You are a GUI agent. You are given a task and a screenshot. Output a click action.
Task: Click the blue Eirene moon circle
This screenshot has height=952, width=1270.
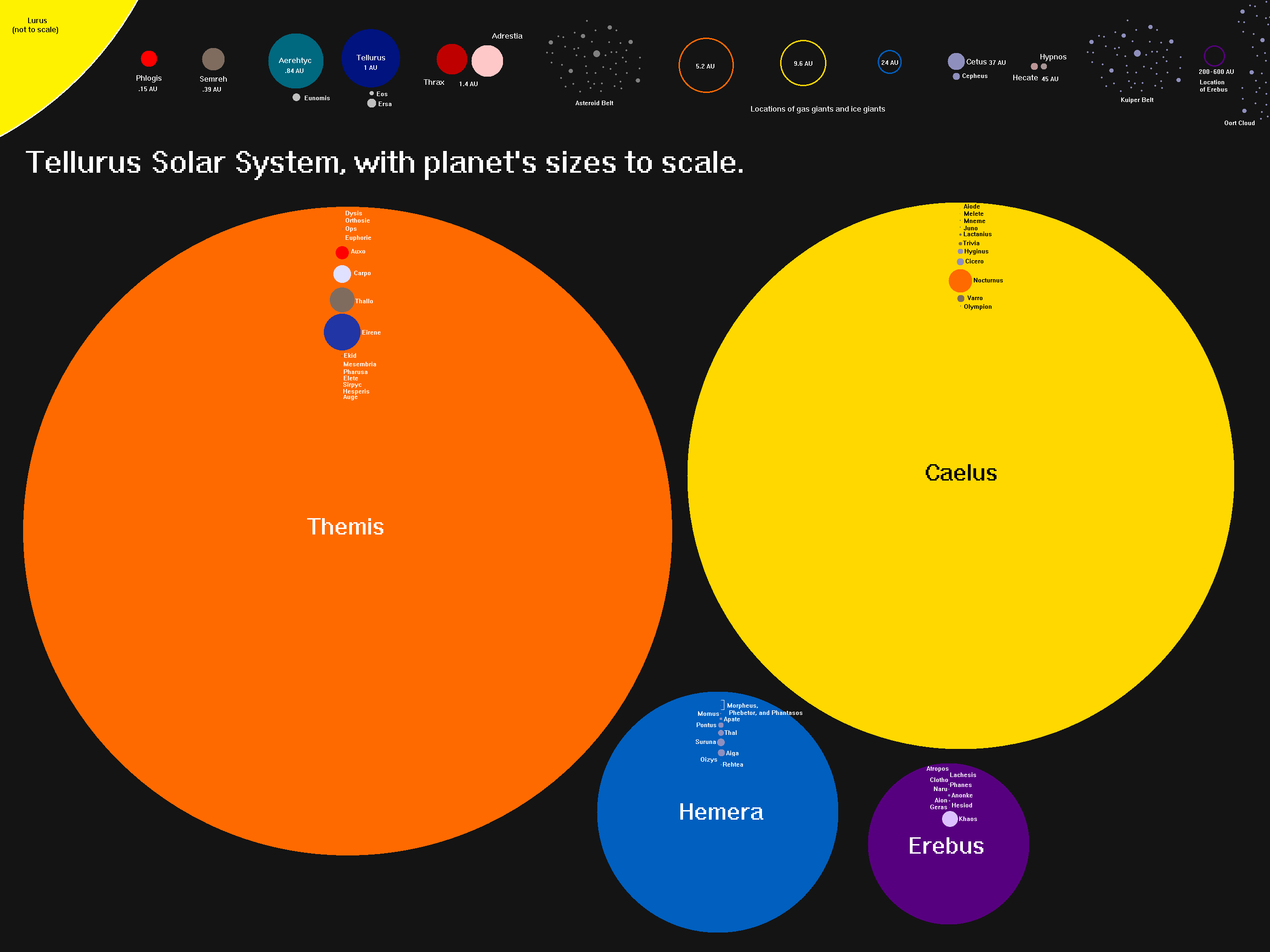[x=342, y=332]
